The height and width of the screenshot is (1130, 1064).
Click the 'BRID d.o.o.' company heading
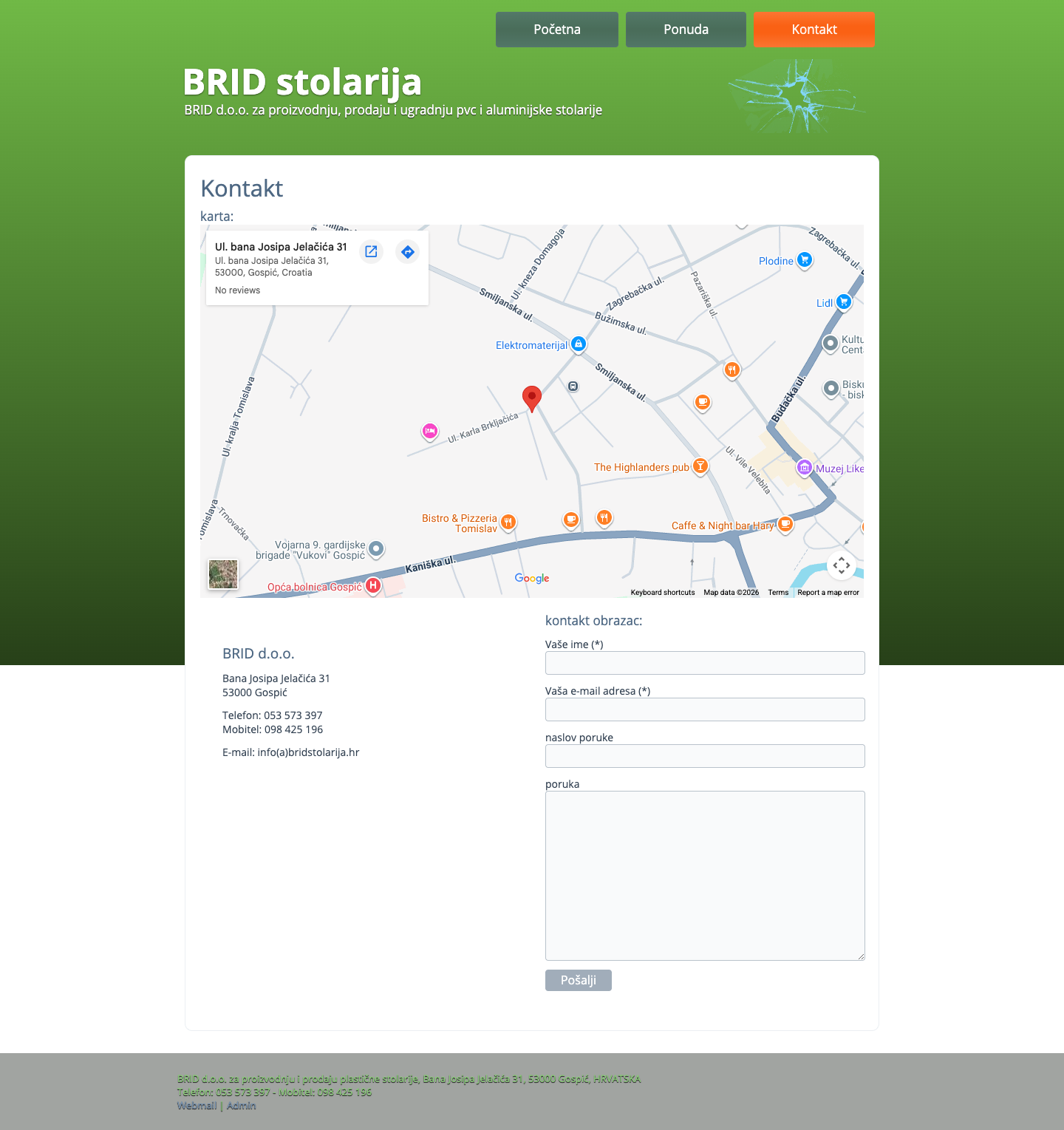click(259, 653)
